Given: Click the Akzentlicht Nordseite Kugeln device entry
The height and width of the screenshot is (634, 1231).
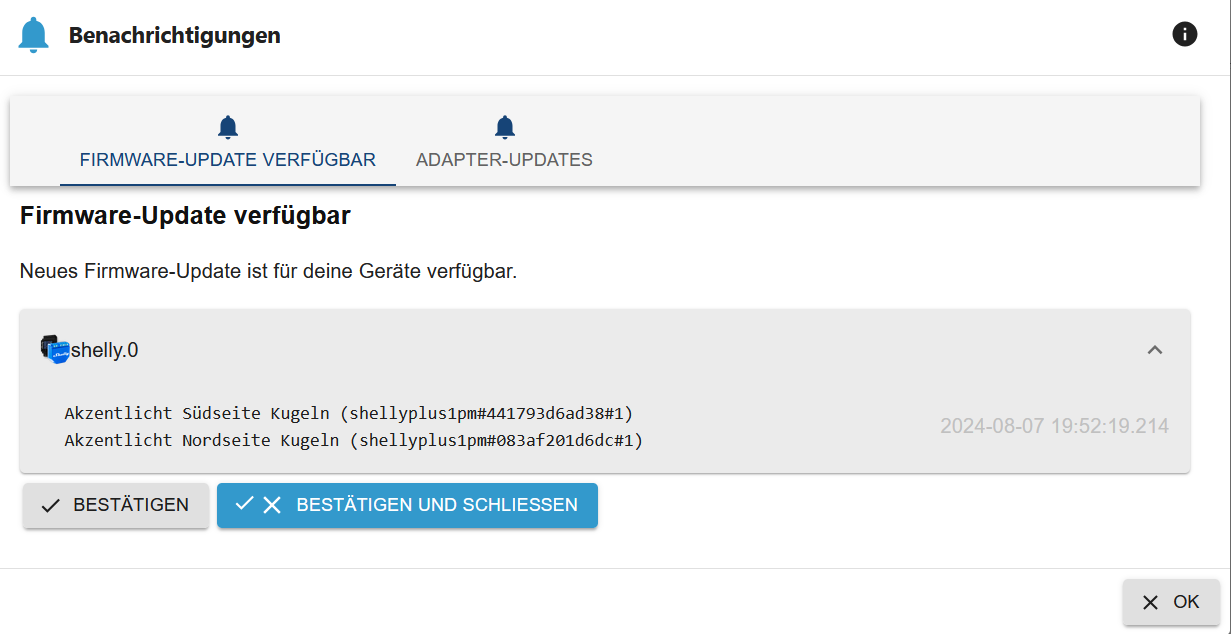Looking at the screenshot, I should 353,440.
